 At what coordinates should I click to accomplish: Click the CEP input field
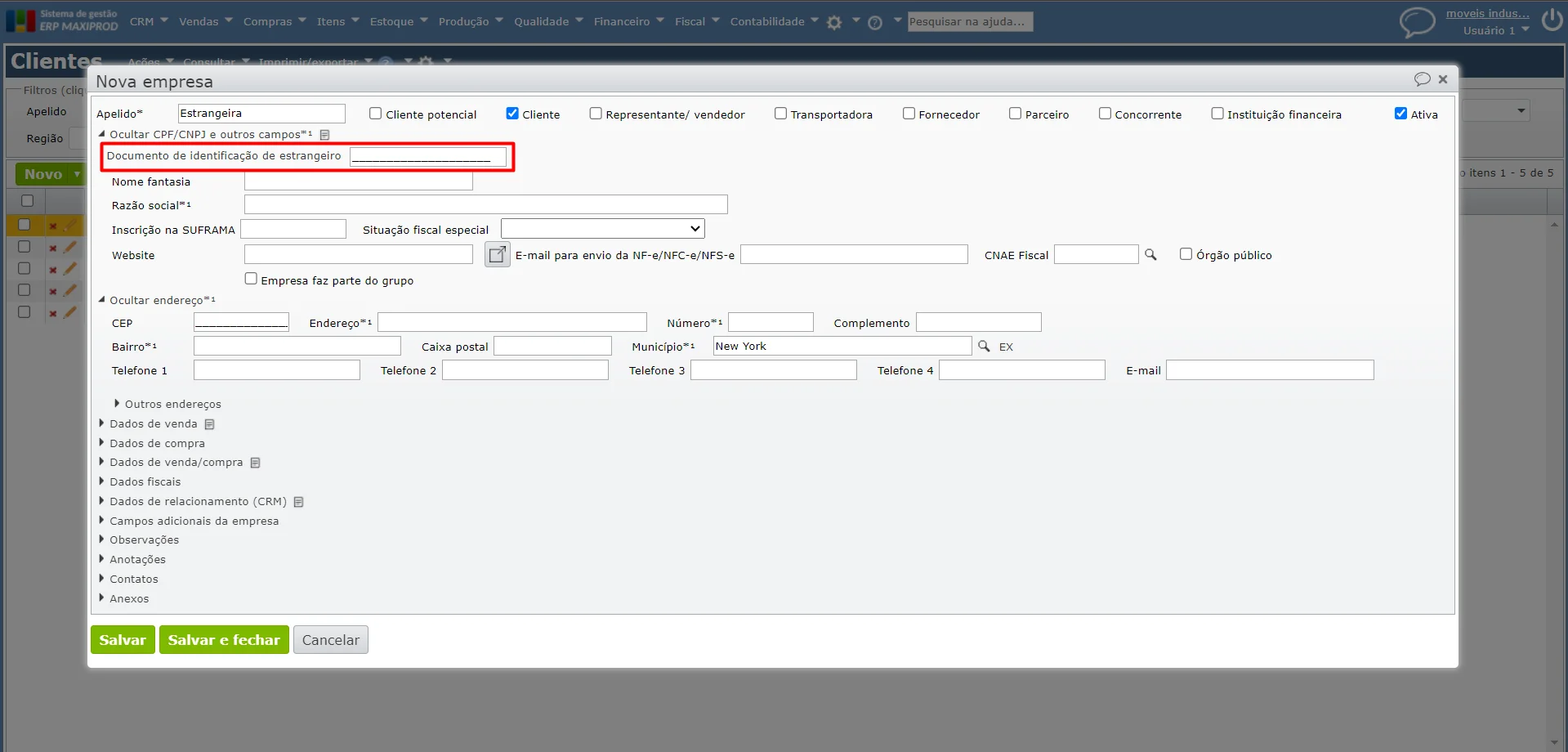coord(241,322)
